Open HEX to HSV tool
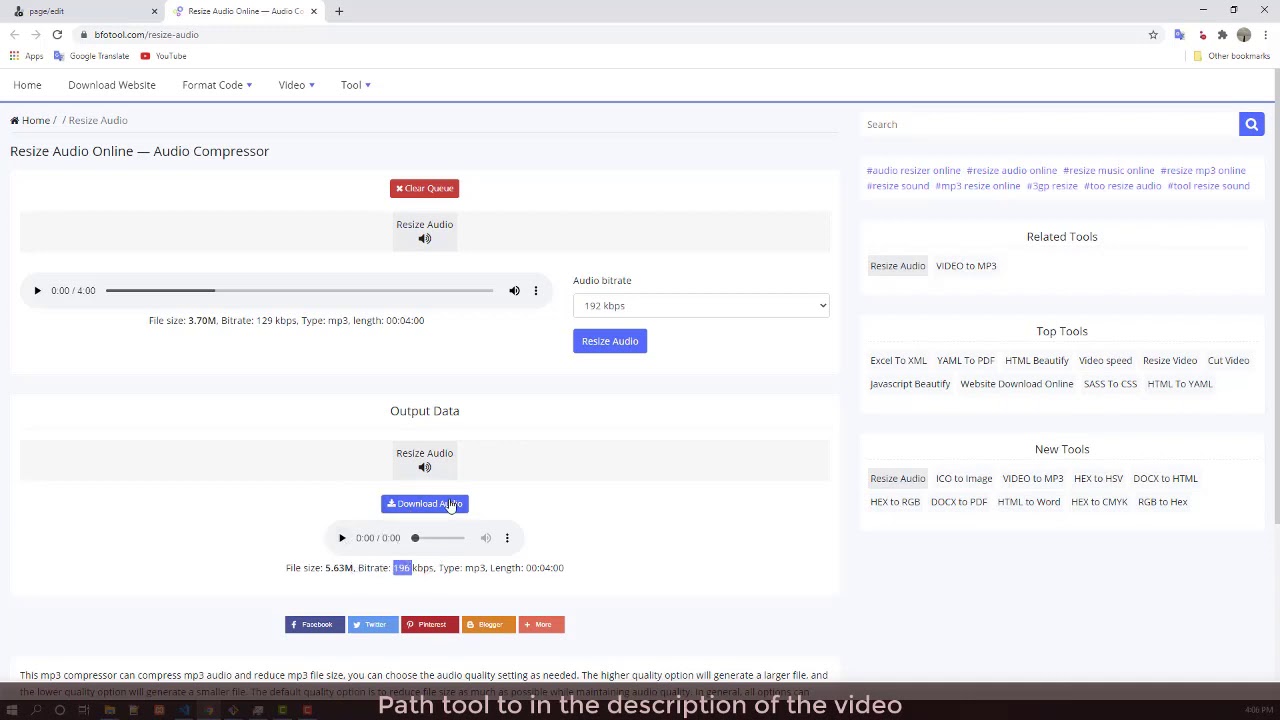 (1098, 479)
